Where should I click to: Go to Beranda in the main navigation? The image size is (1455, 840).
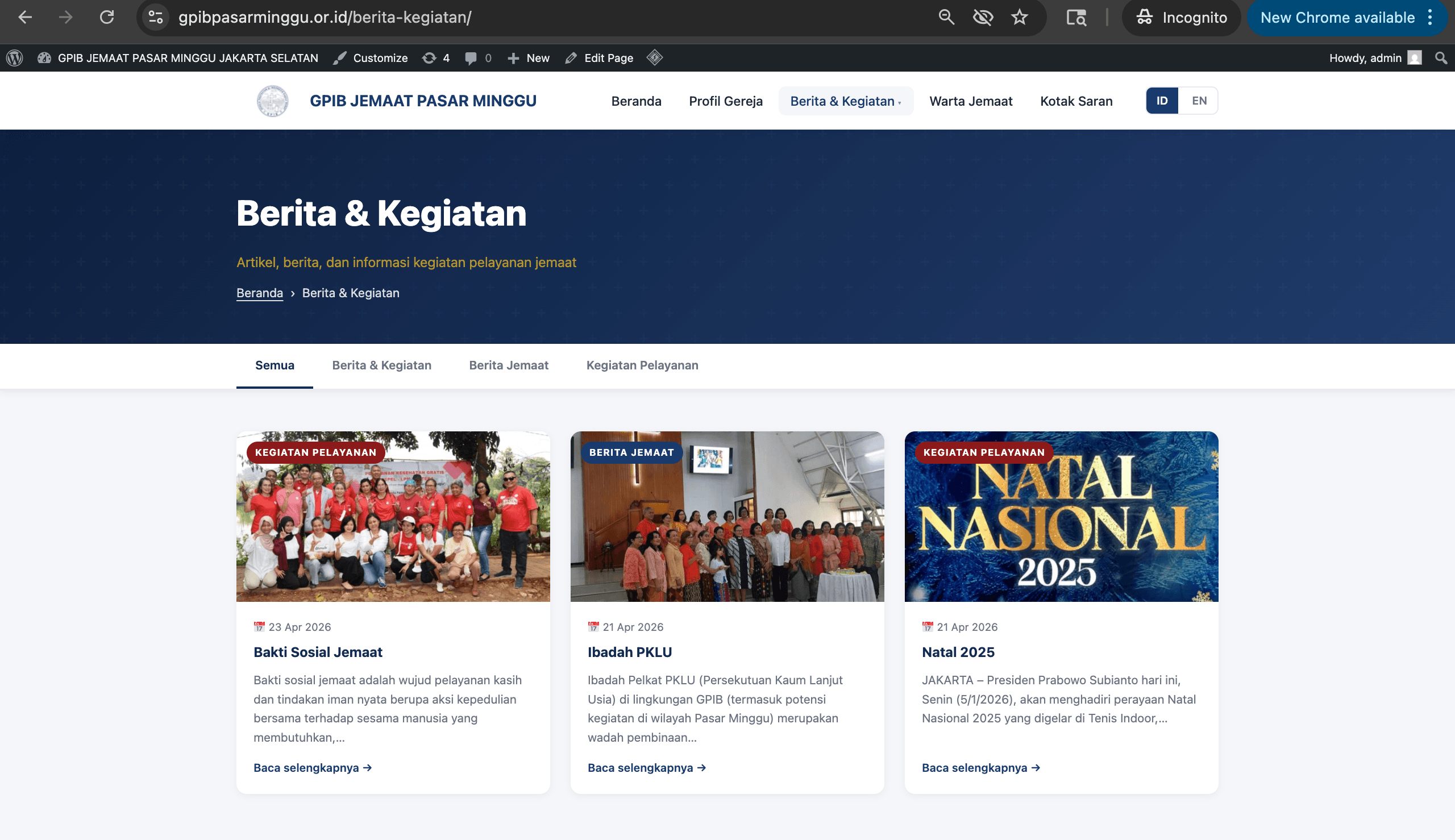click(x=637, y=101)
